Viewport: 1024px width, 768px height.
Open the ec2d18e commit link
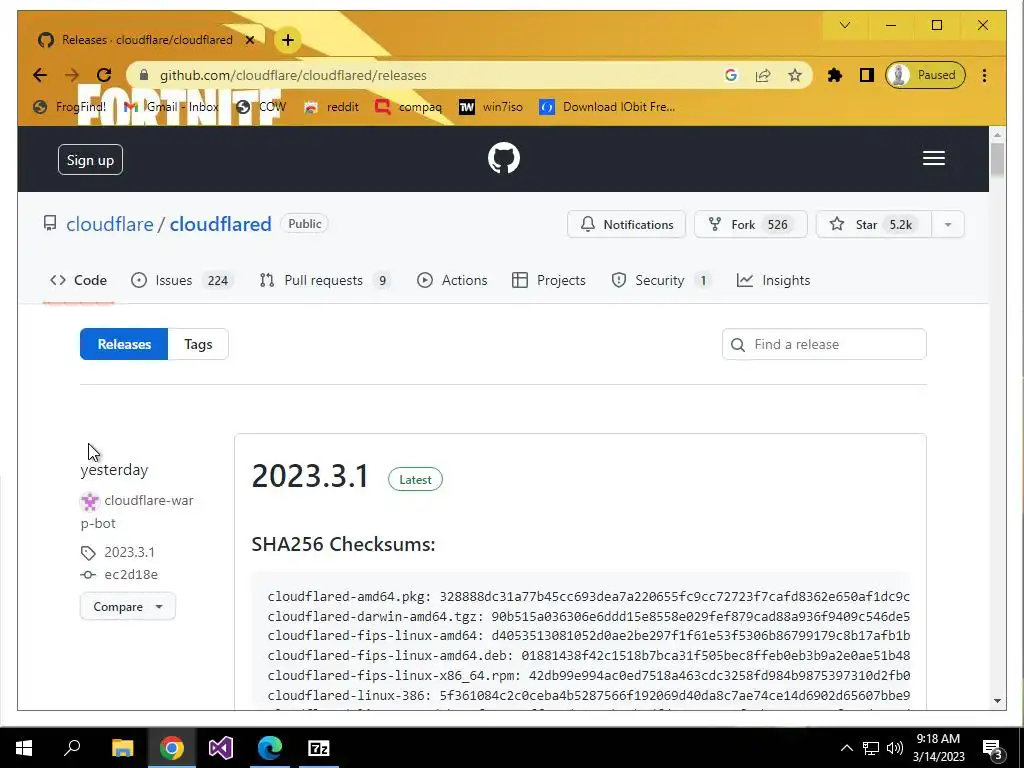[131, 574]
